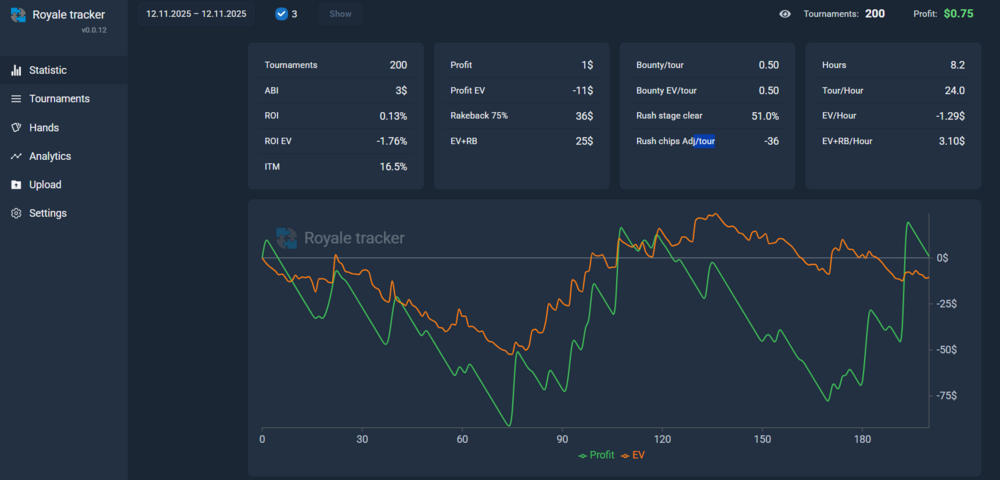The image size is (1000, 480).
Task: Click the Rakeback 75% row label
Action: (x=479, y=116)
